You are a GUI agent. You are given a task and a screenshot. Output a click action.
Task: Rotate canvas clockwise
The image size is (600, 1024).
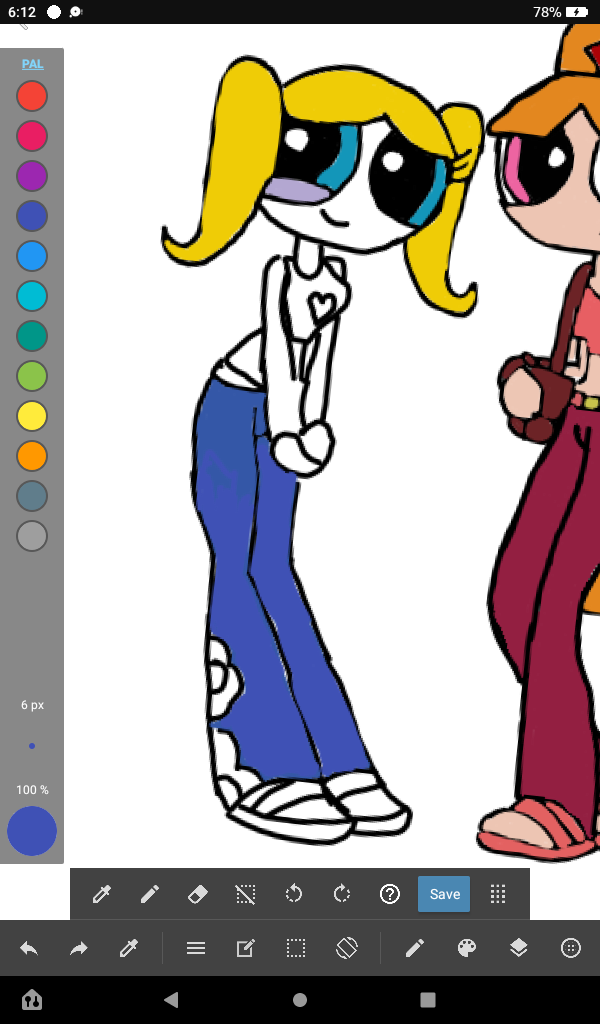click(341, 894)
